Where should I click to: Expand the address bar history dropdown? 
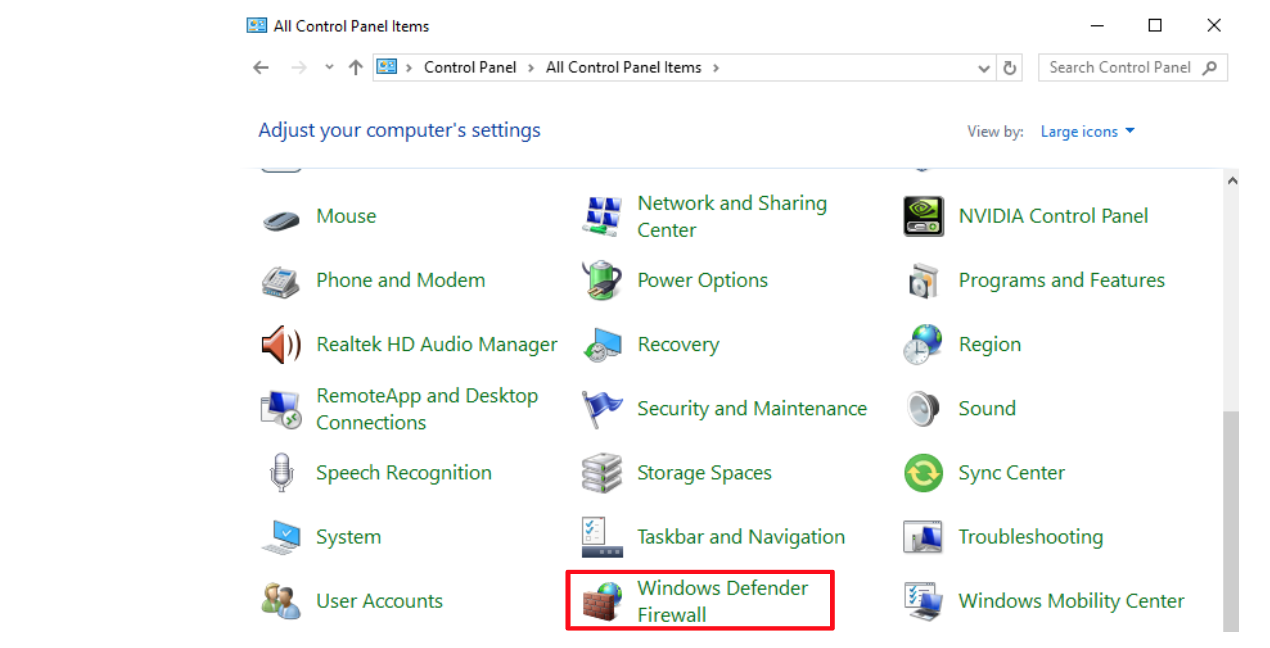[984, 68]
